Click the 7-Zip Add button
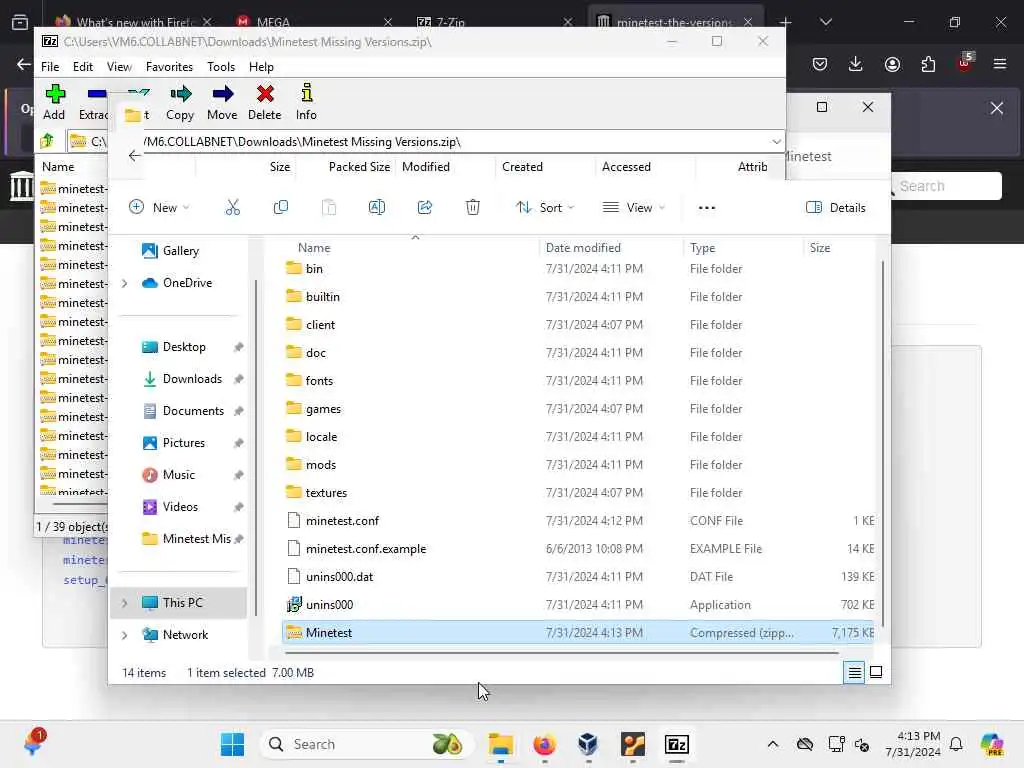The image size is (1024, 768). 54,103
